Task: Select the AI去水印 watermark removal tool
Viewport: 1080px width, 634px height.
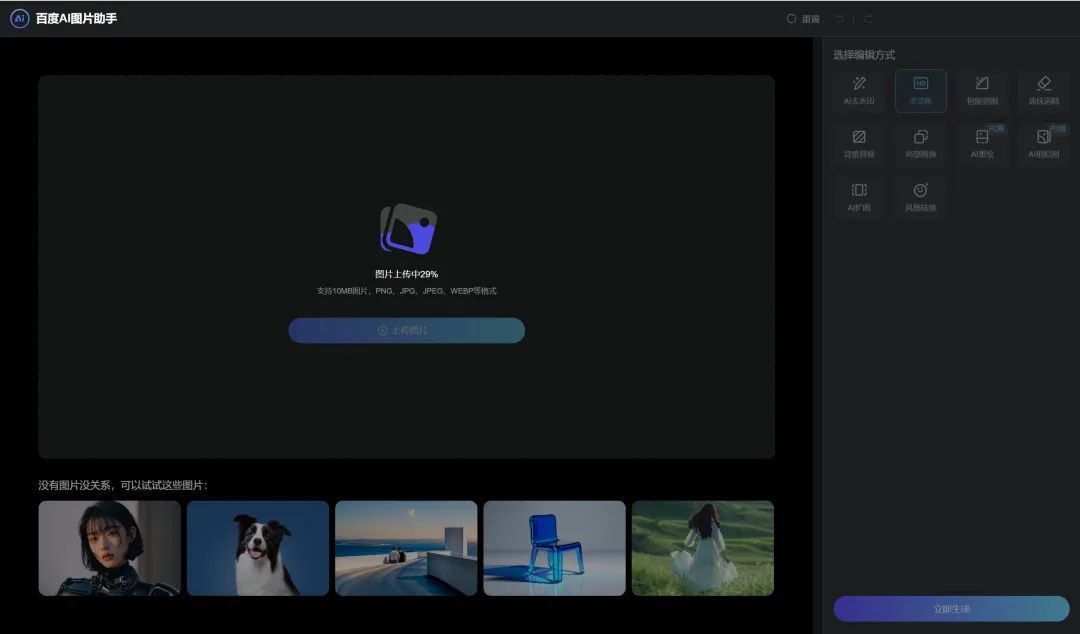Action: (859, 91)
